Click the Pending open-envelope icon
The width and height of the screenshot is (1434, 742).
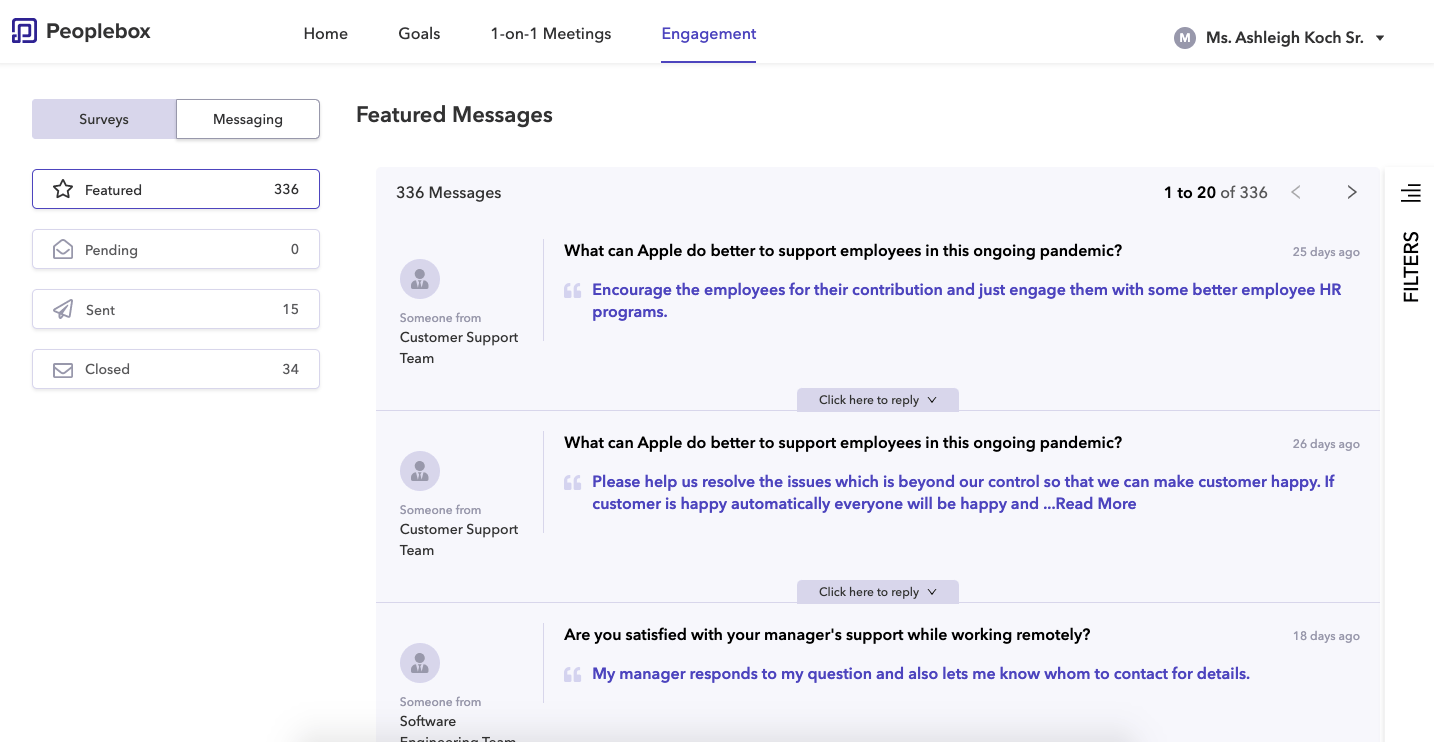pyautogui.click(x=63, y=250)
